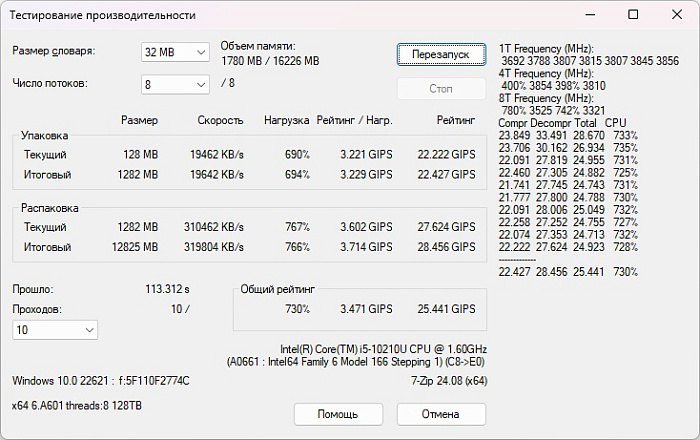Image resolution: width=700 pixels, height=440 pixels.
Task: Click the 7-Zip 24.08 (x64) label
Action: [449, 381]
